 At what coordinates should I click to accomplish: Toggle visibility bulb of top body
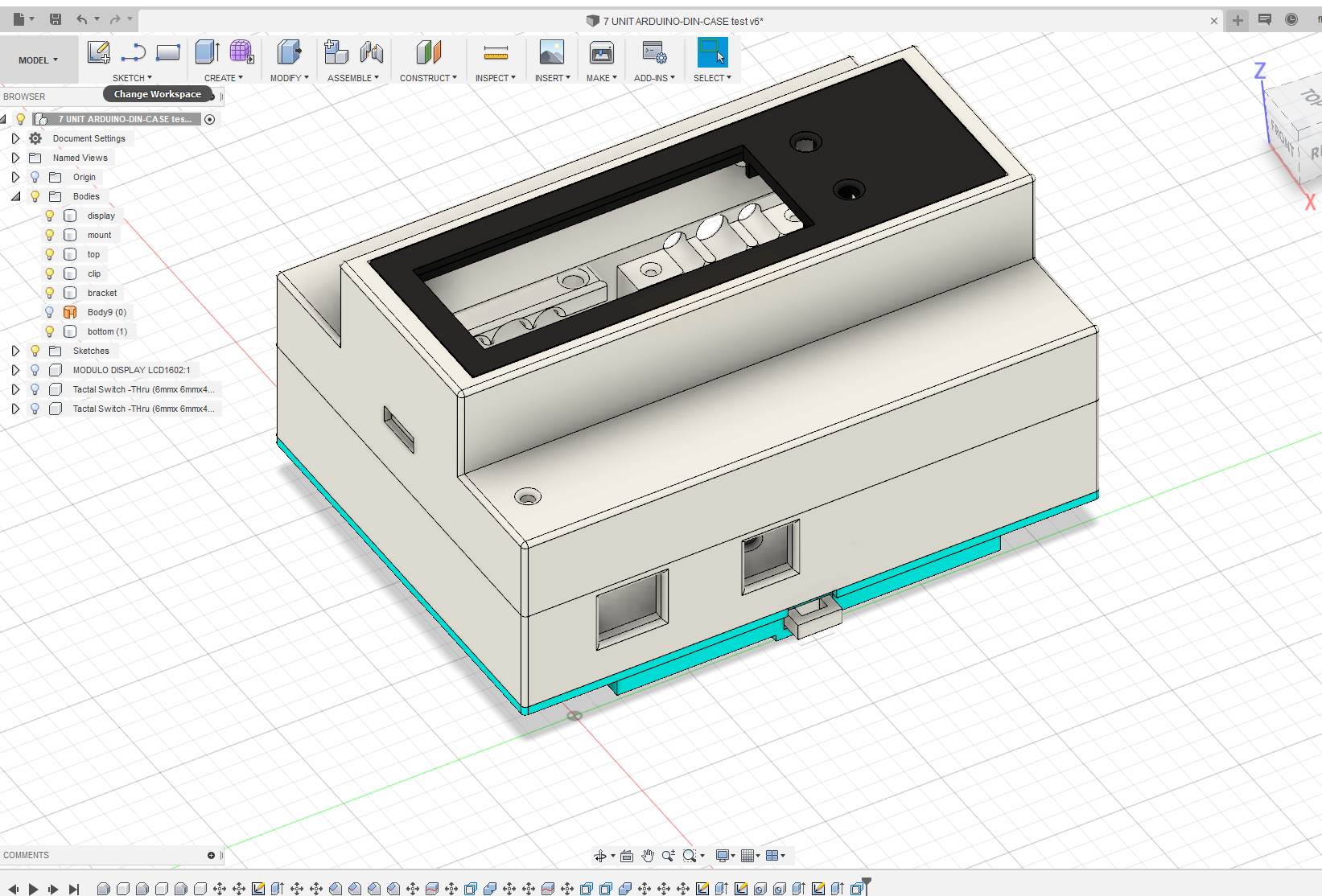49,254
